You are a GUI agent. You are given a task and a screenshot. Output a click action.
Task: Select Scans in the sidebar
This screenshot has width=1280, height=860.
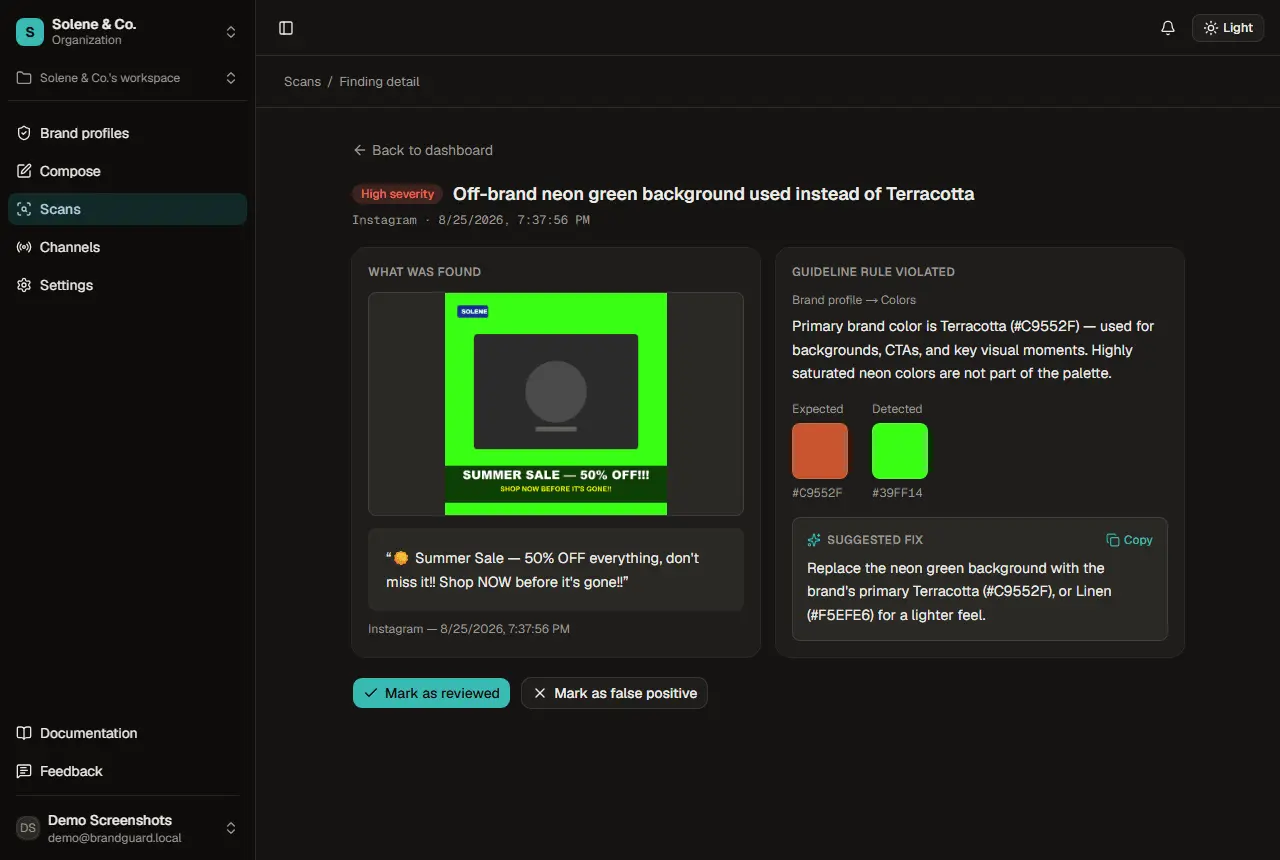tap(127, 209)
